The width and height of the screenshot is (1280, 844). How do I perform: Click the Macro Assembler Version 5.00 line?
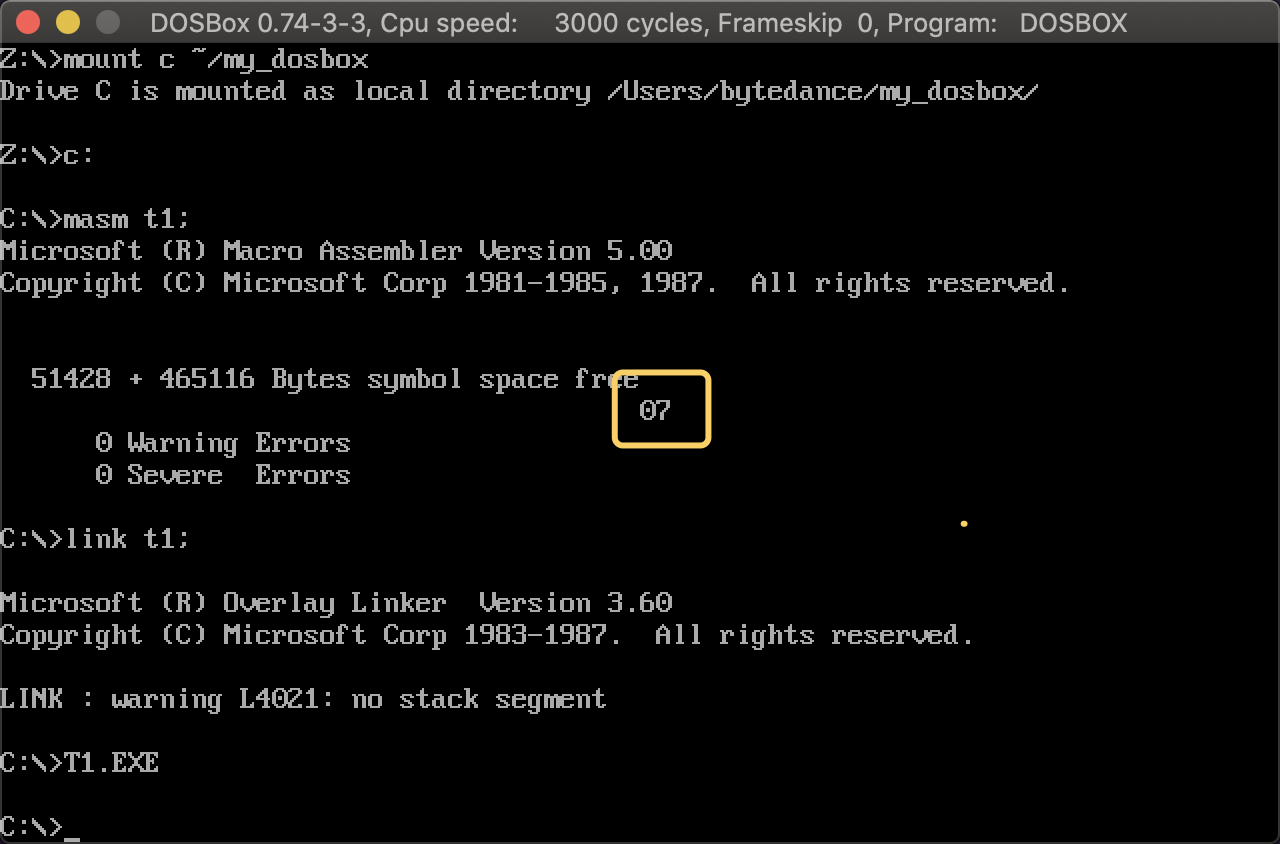pos(336,251)
